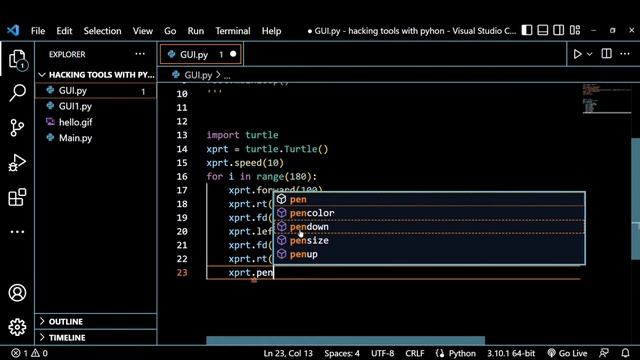Open GUI1.py in the explorer
640x360 pixels.
pos(97,106)
